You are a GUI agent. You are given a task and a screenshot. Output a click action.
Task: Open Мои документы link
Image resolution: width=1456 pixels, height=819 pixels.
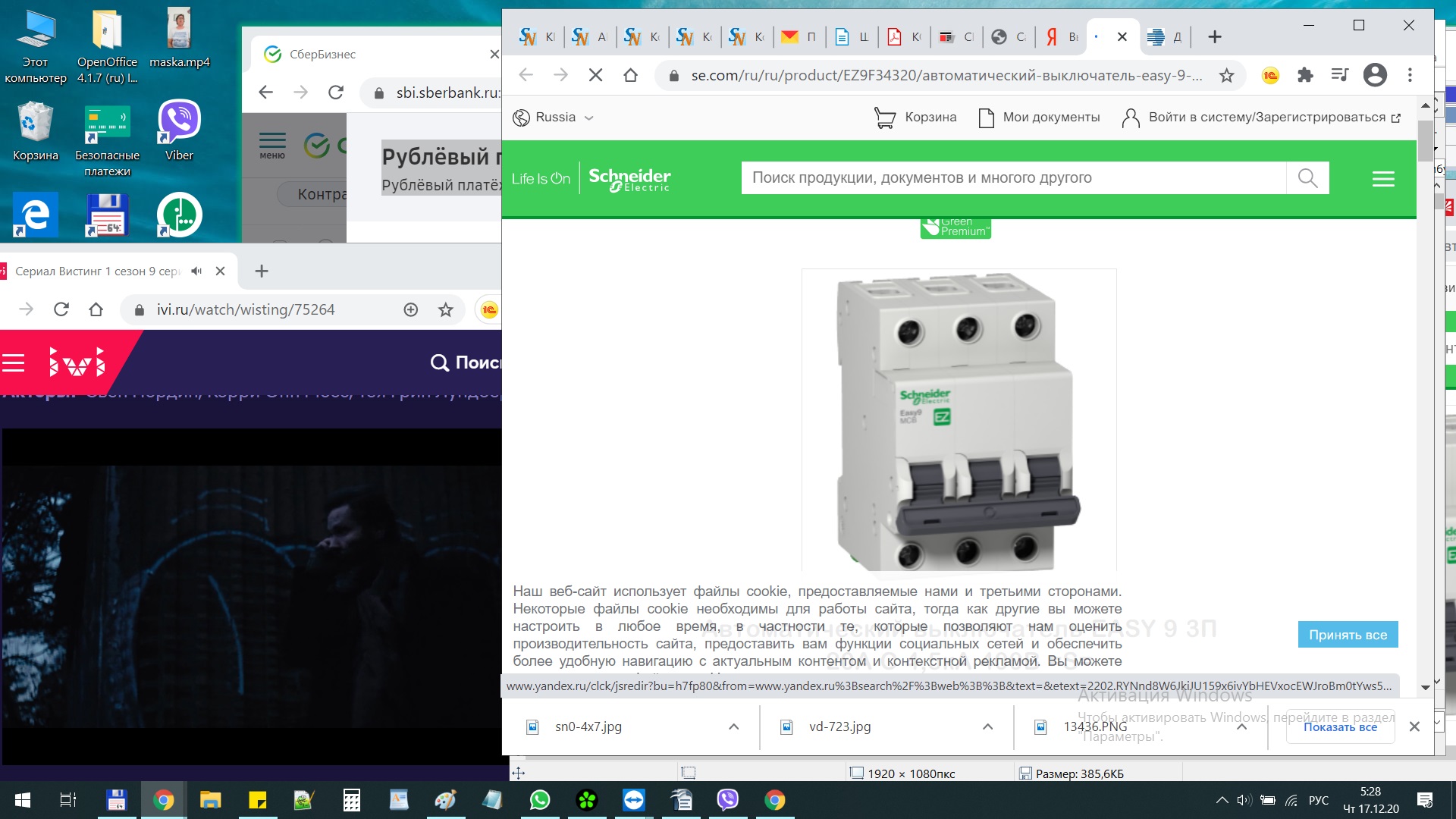(1039, 118)
